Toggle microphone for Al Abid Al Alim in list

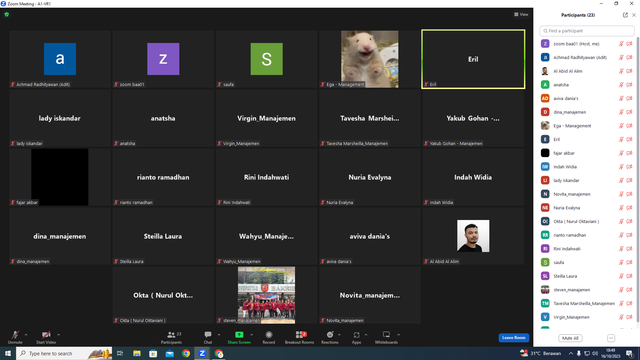click(x=621, y=71)
